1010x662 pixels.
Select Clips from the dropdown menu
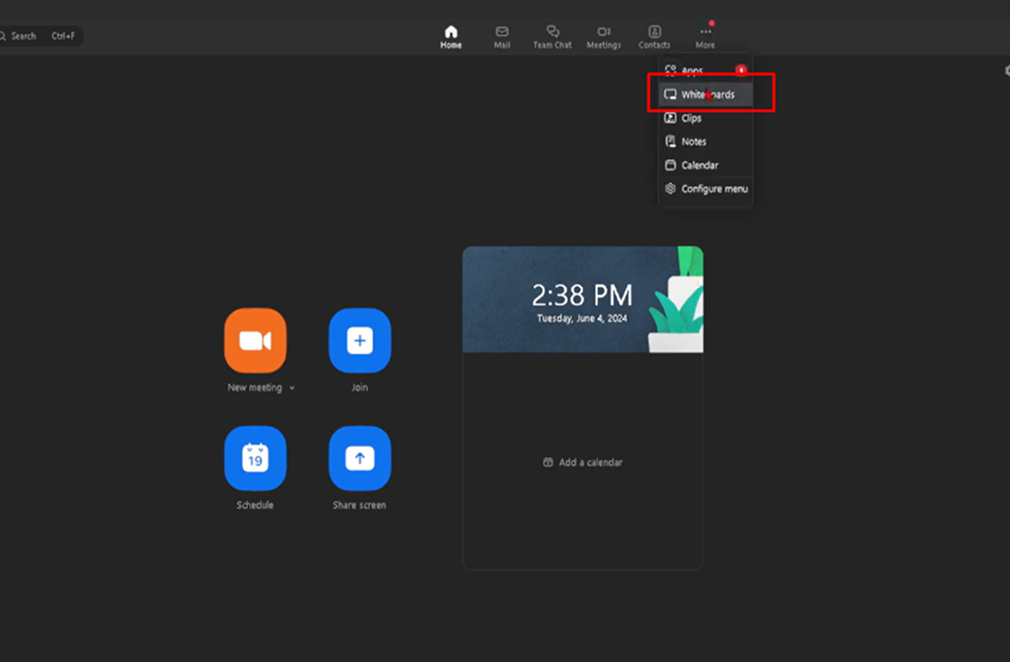(x=691, y=118)
